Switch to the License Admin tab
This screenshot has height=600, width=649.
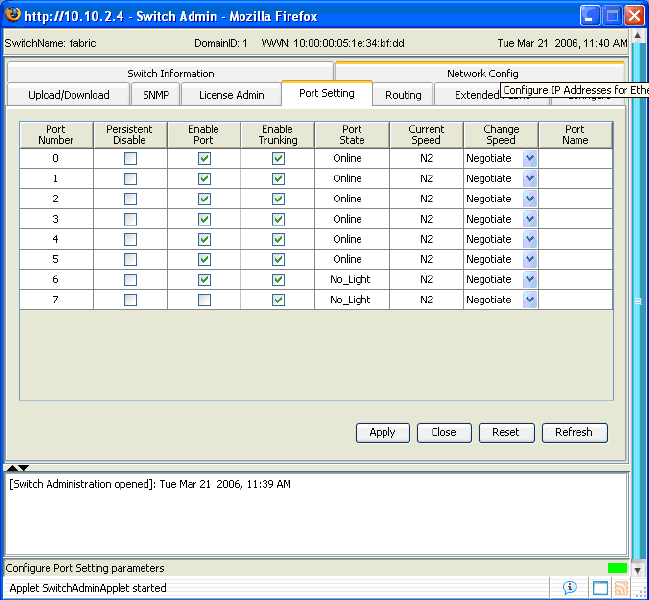click(231, 95)
